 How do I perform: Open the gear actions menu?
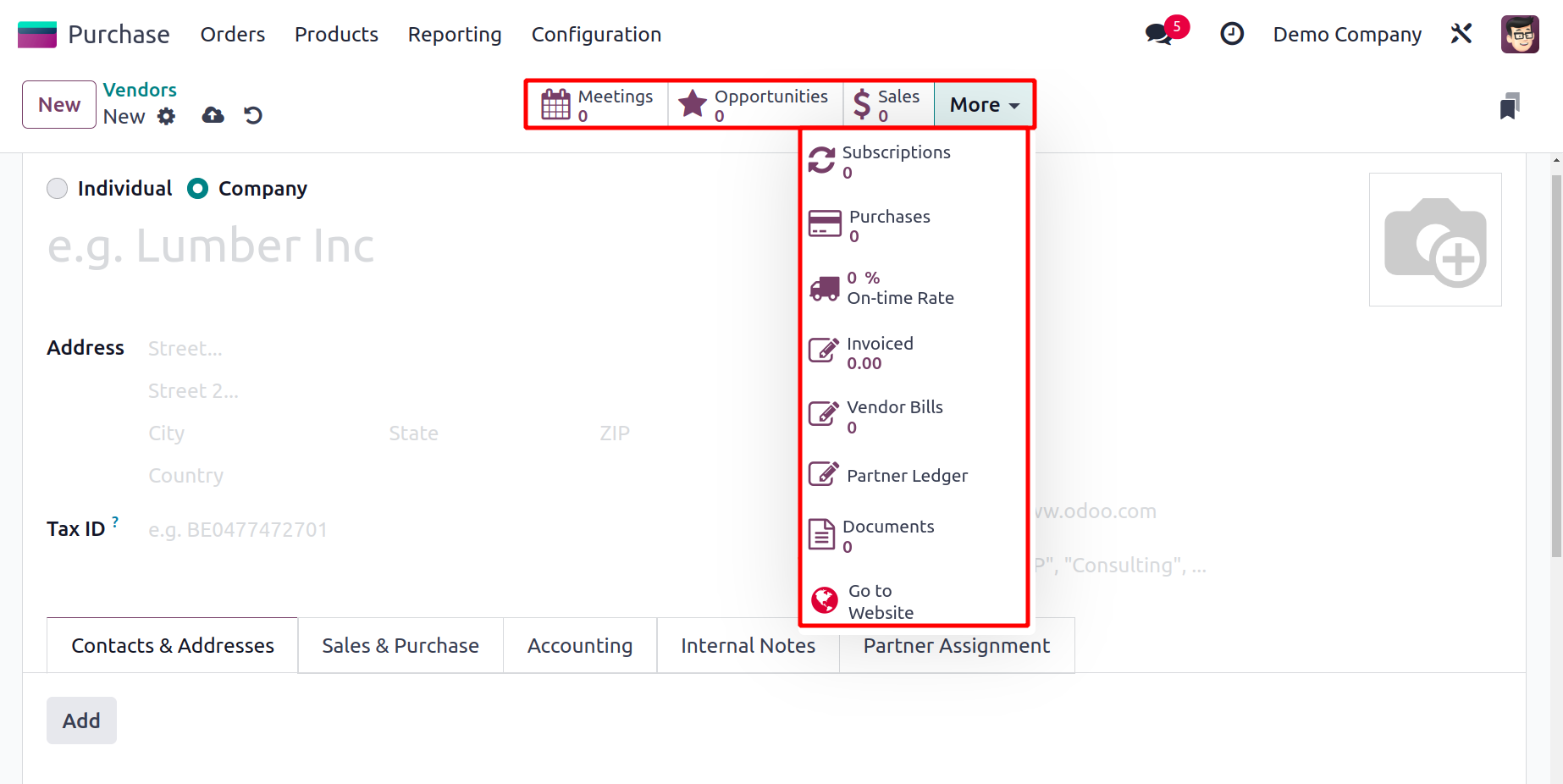pyautogui.click(x=167, y=116)
